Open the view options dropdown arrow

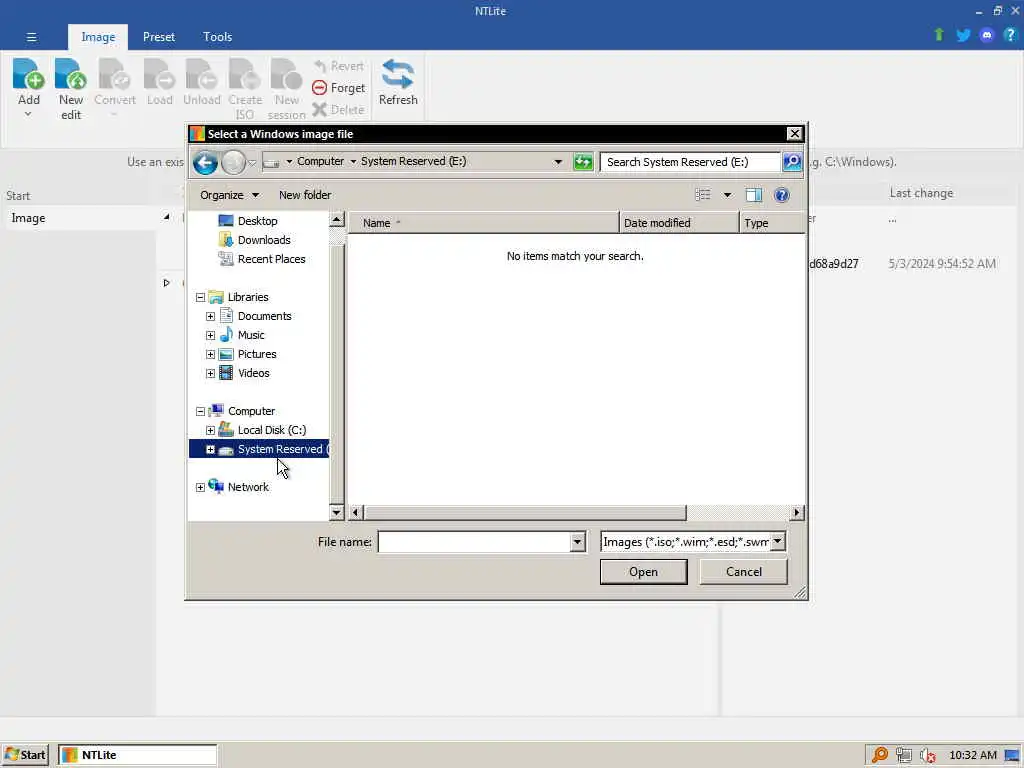727,195
